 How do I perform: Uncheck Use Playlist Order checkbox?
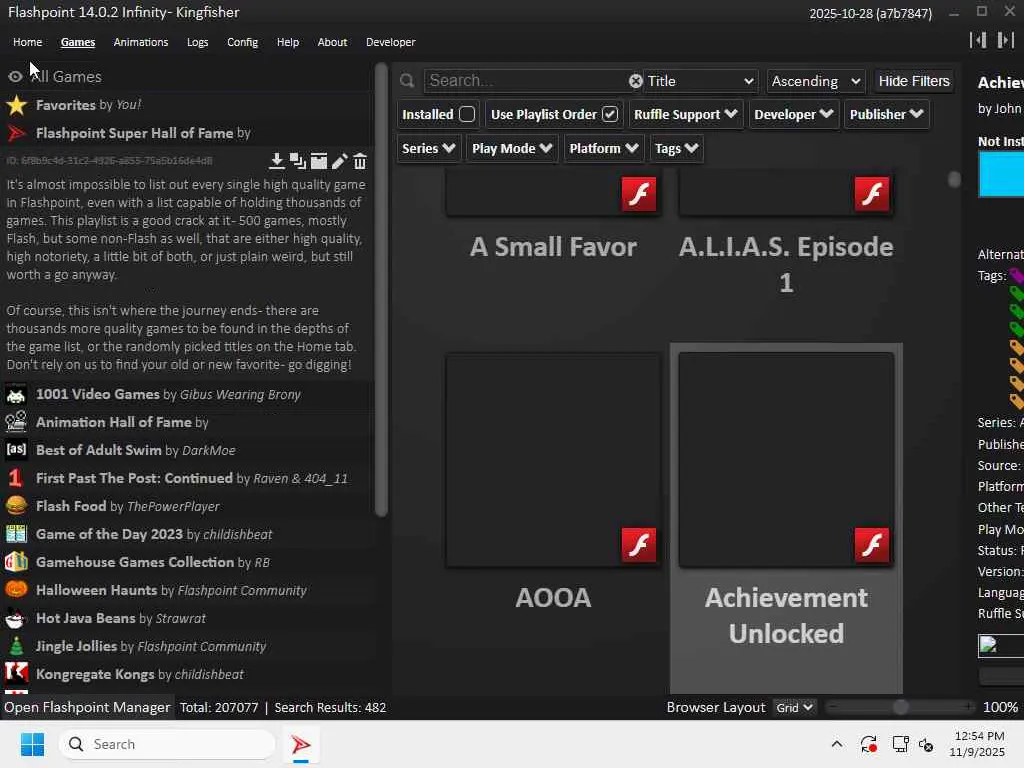[x=610, y=114]
